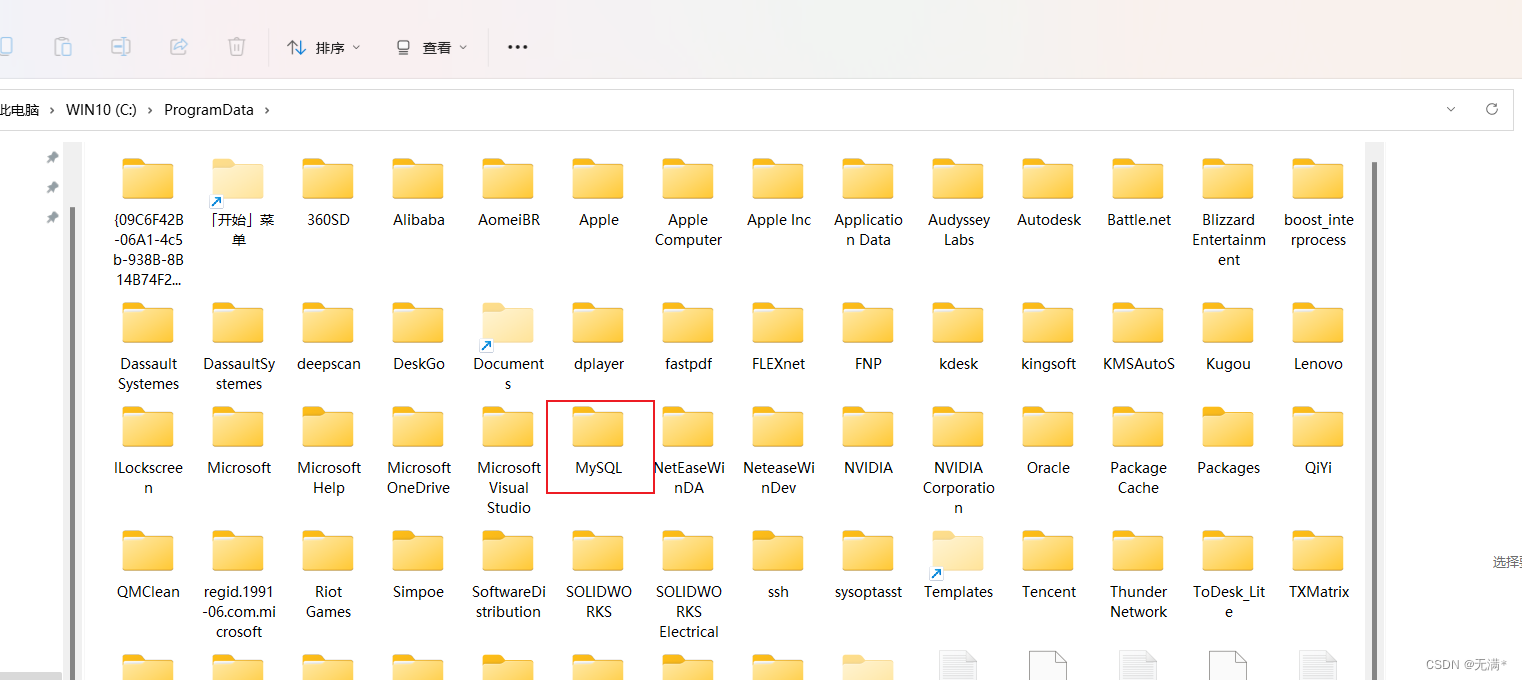1522x680 pixels.
Task: Select the Apple Inc folder
Action: (x=778, y=193)
